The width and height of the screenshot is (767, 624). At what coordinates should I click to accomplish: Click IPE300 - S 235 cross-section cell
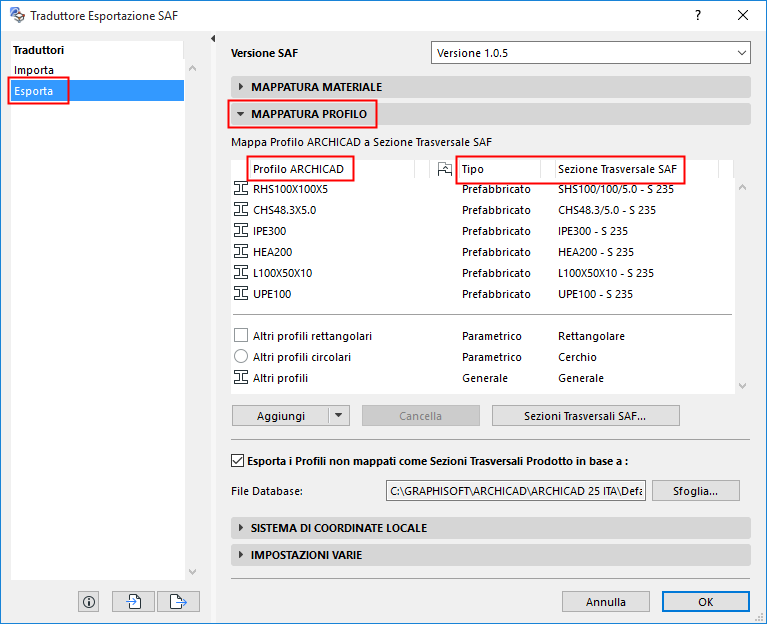(x=593, y=231)
